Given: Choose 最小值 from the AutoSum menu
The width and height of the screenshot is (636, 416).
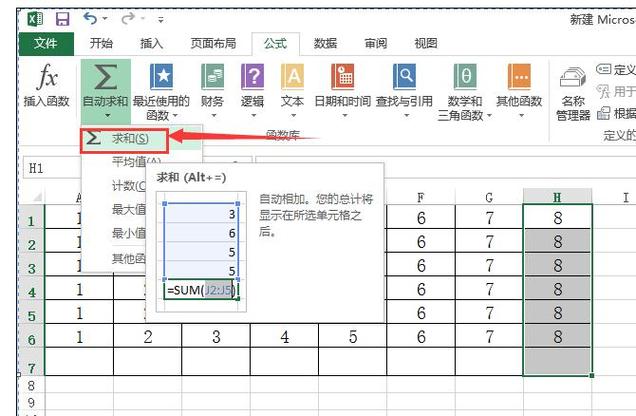Looking at the screenshot, I should tap(129, 233).
